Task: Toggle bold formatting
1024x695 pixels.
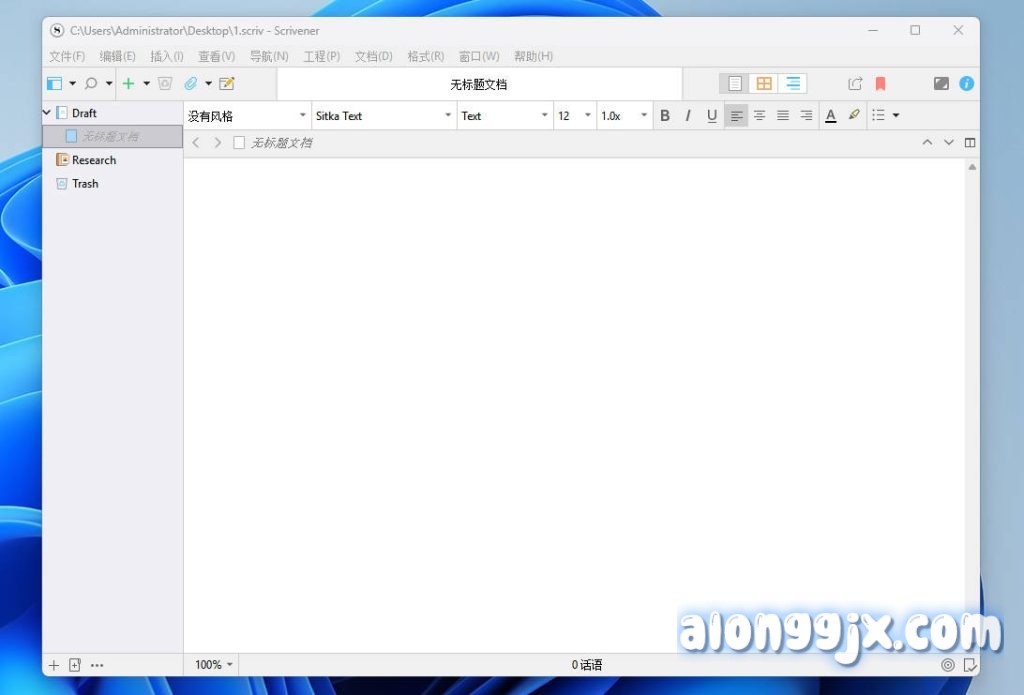Action: pos(665,116)
